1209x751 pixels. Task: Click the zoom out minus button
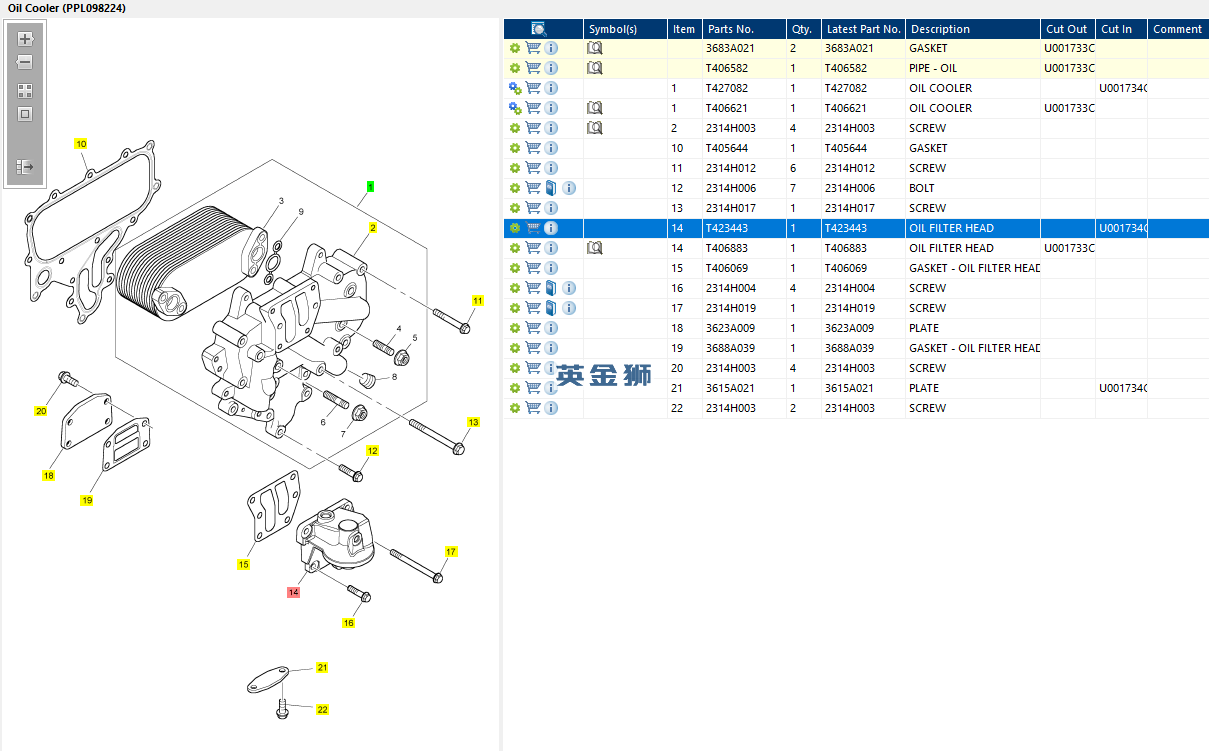(25, 62)
